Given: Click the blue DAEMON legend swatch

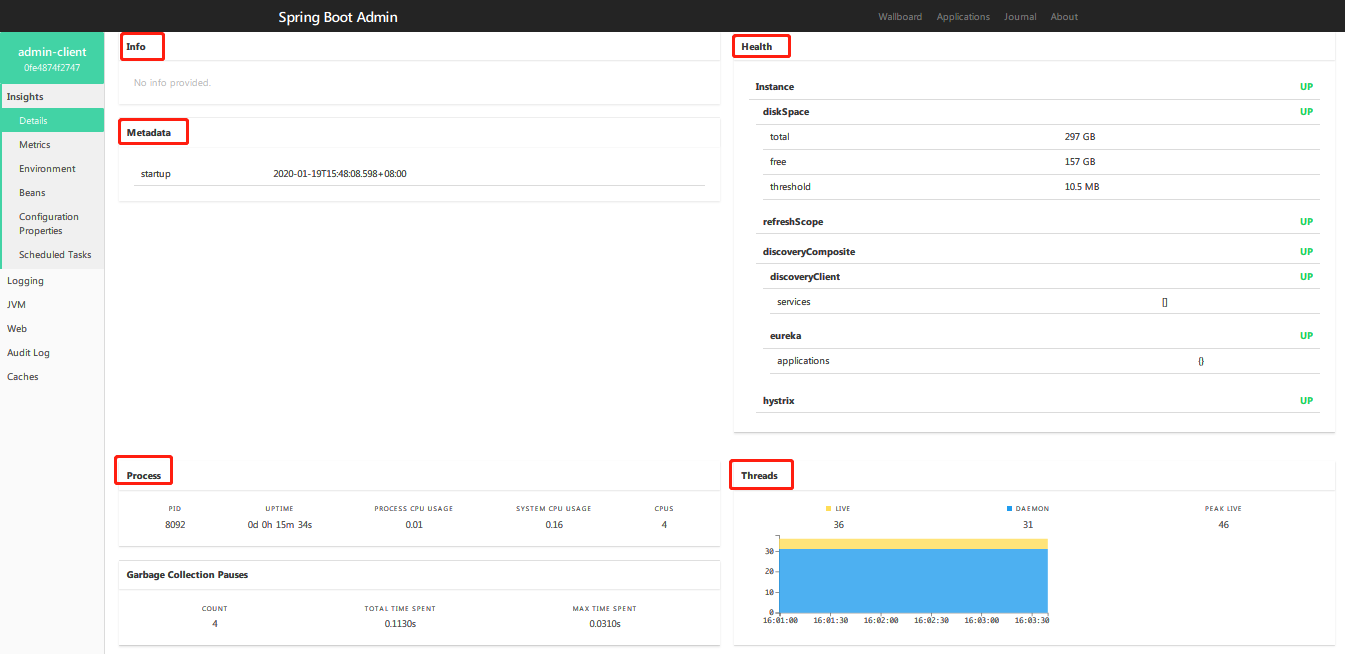Looking at the screenshot, I should pos(1009,509).
